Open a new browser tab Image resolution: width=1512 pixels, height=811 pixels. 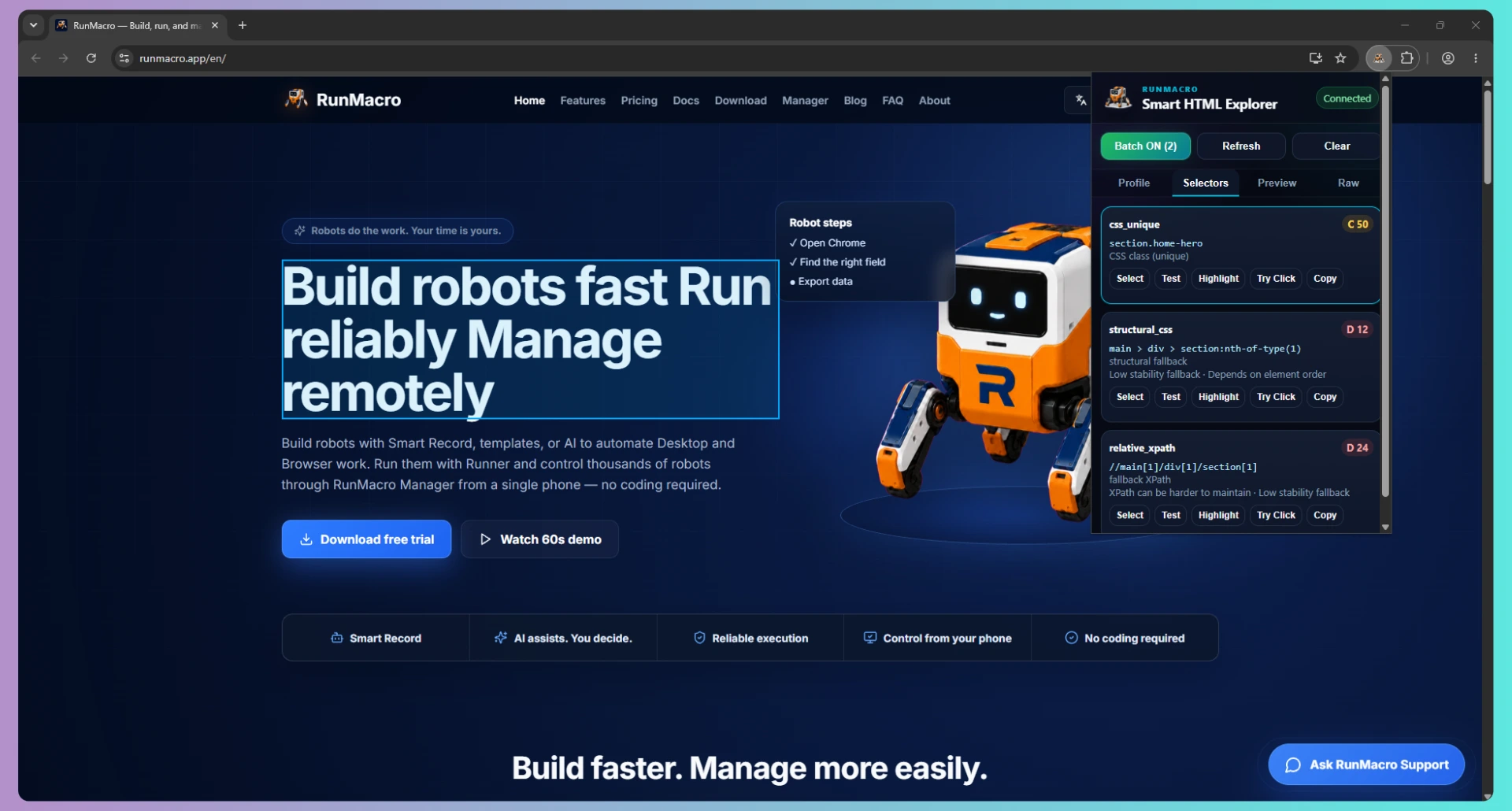[243, 25]
